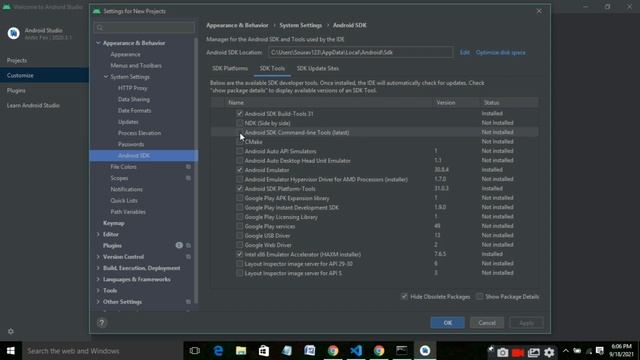This screenshot has height=360, width=640.
Task: Collapse Appearance & Behavior tree node
Action: tap(98, 43)
